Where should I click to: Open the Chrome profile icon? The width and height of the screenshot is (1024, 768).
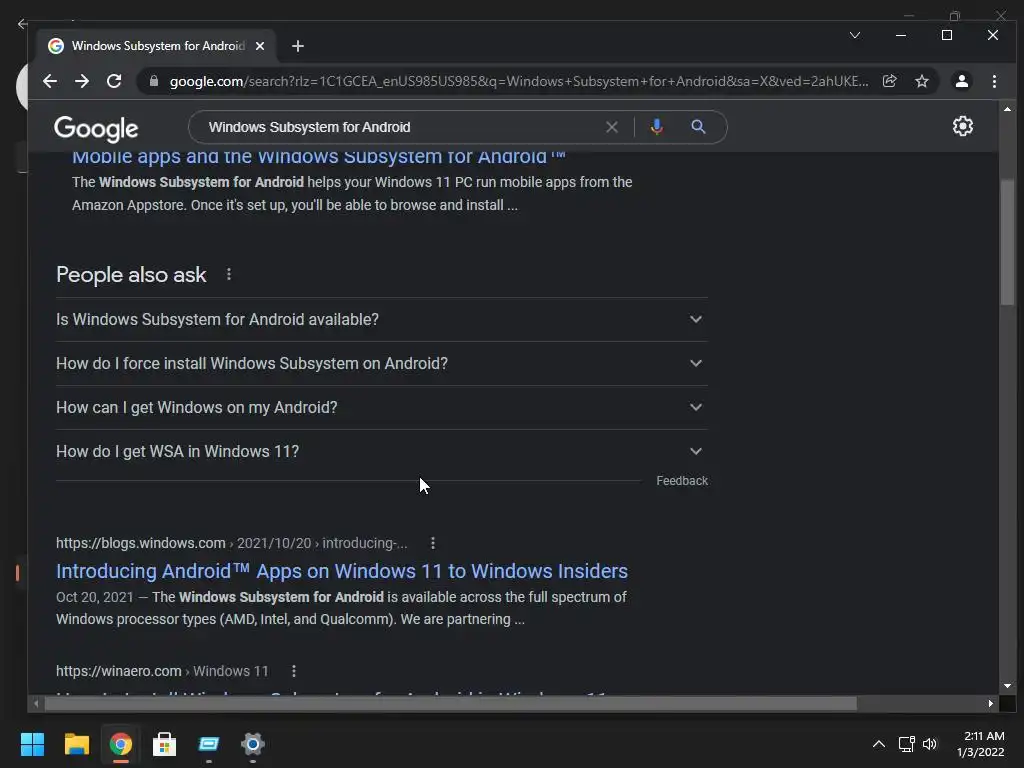(x=961, y=81)
